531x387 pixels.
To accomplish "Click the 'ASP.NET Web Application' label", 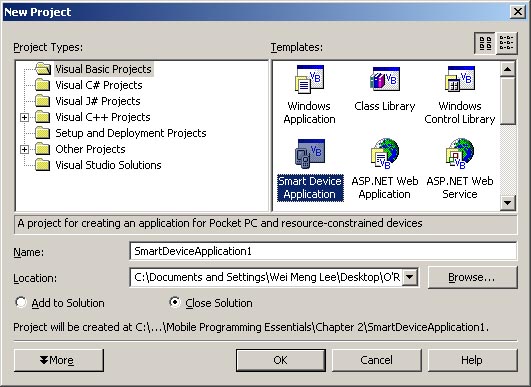I will coord(385,188).
